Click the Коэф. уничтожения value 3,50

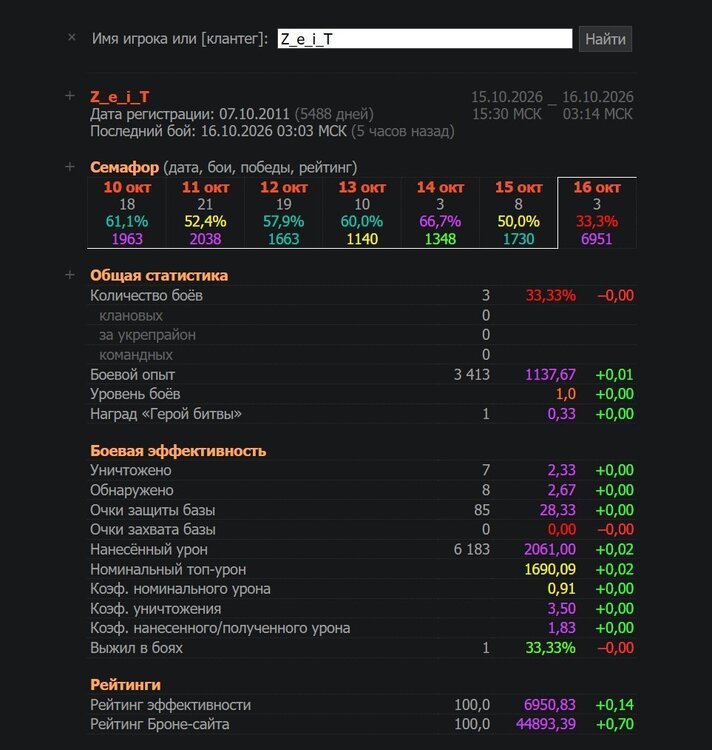click(561, 608)
